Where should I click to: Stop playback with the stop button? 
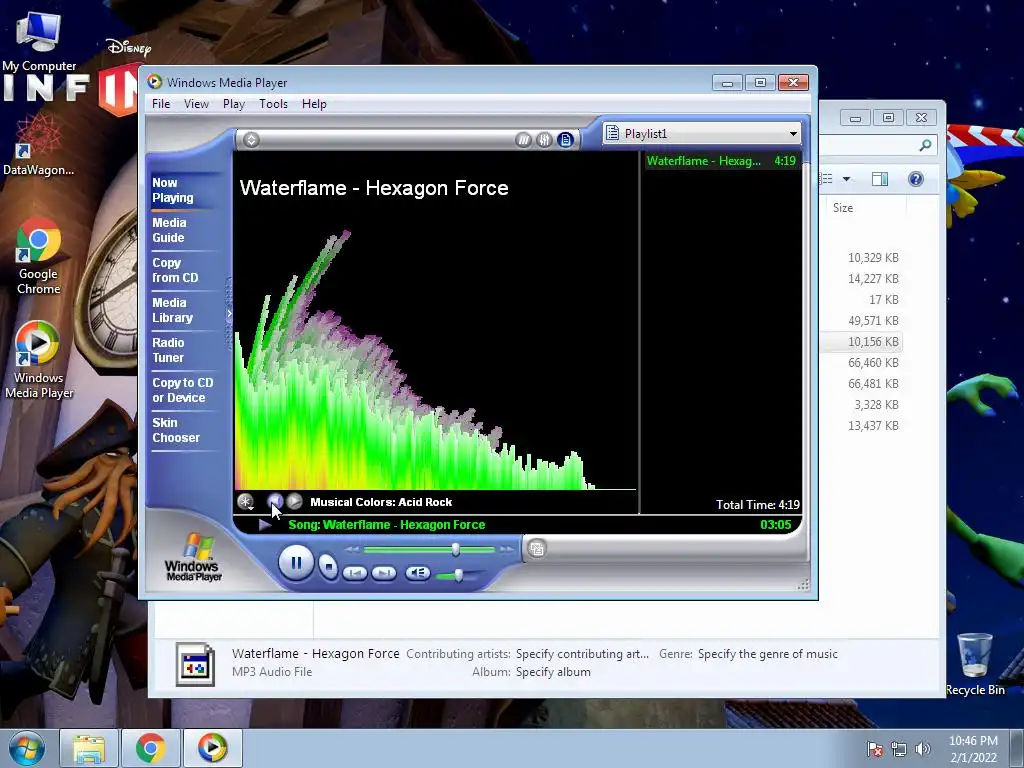(328, 566)
